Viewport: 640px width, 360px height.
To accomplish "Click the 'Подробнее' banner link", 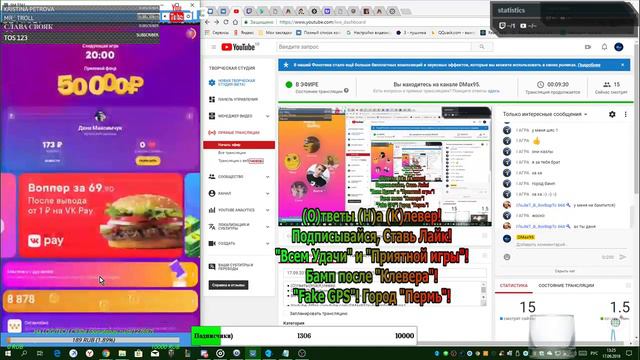I will 589,65.
